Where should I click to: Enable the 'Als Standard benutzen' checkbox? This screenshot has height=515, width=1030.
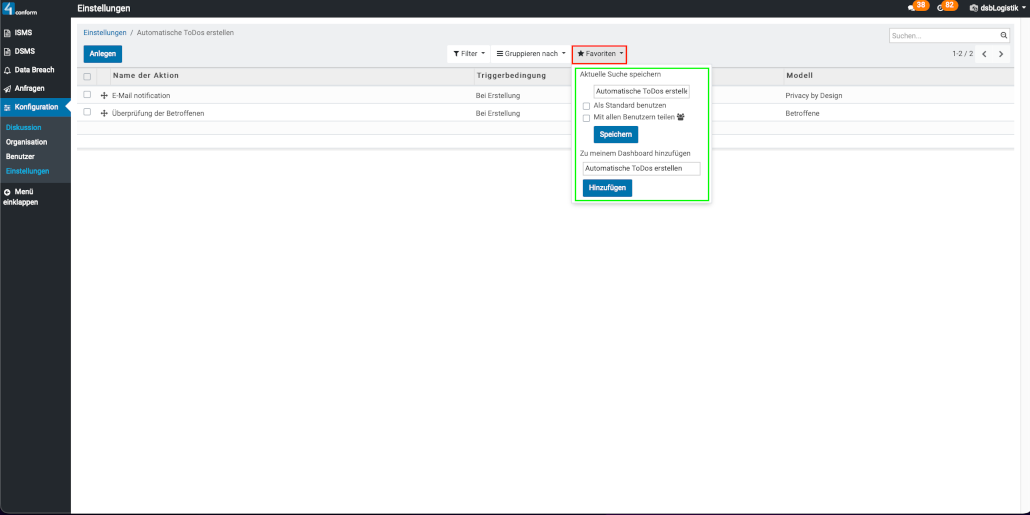pyautogui.click(x=586, y=105)
